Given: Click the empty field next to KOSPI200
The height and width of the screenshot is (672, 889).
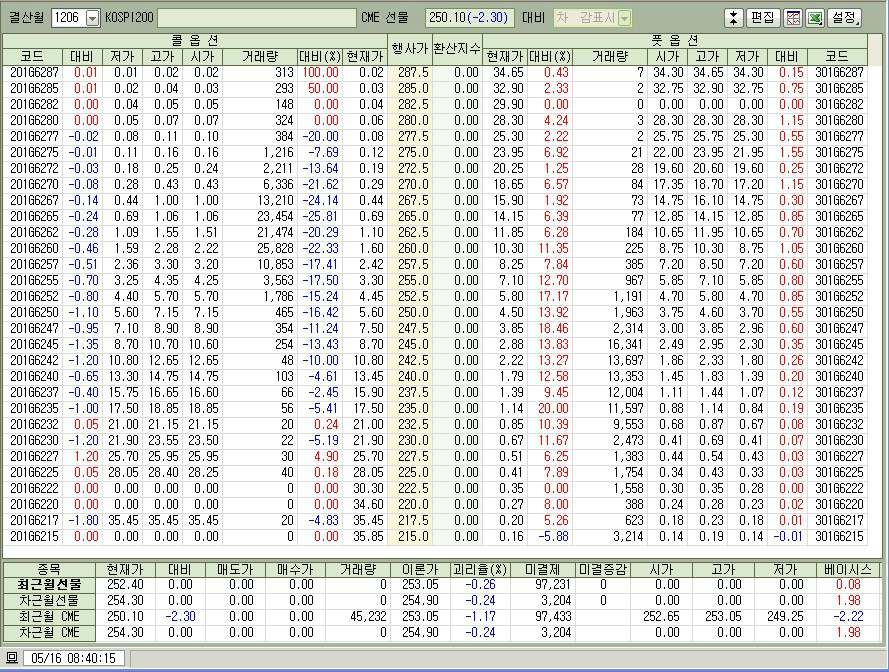Looking at the screenshot, I should click(x=256, y=18).
